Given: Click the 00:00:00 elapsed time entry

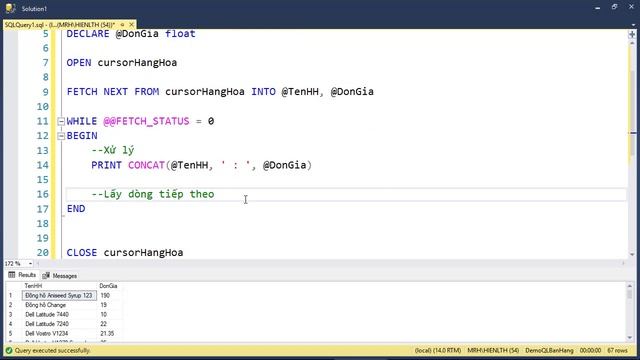Looking at the screenshot, I should (590, 350).
